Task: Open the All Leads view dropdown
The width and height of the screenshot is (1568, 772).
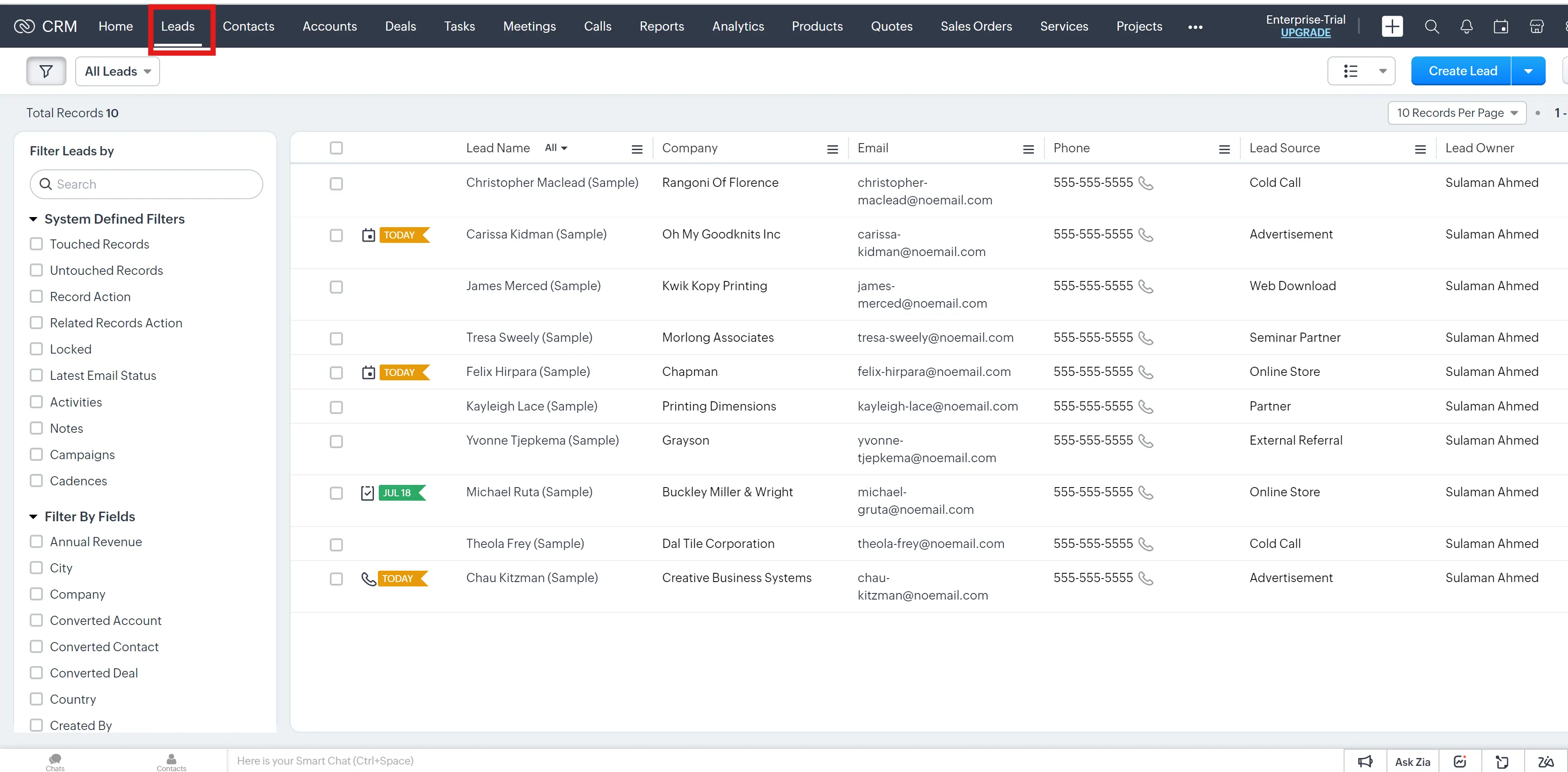Action: click(118, 71)
